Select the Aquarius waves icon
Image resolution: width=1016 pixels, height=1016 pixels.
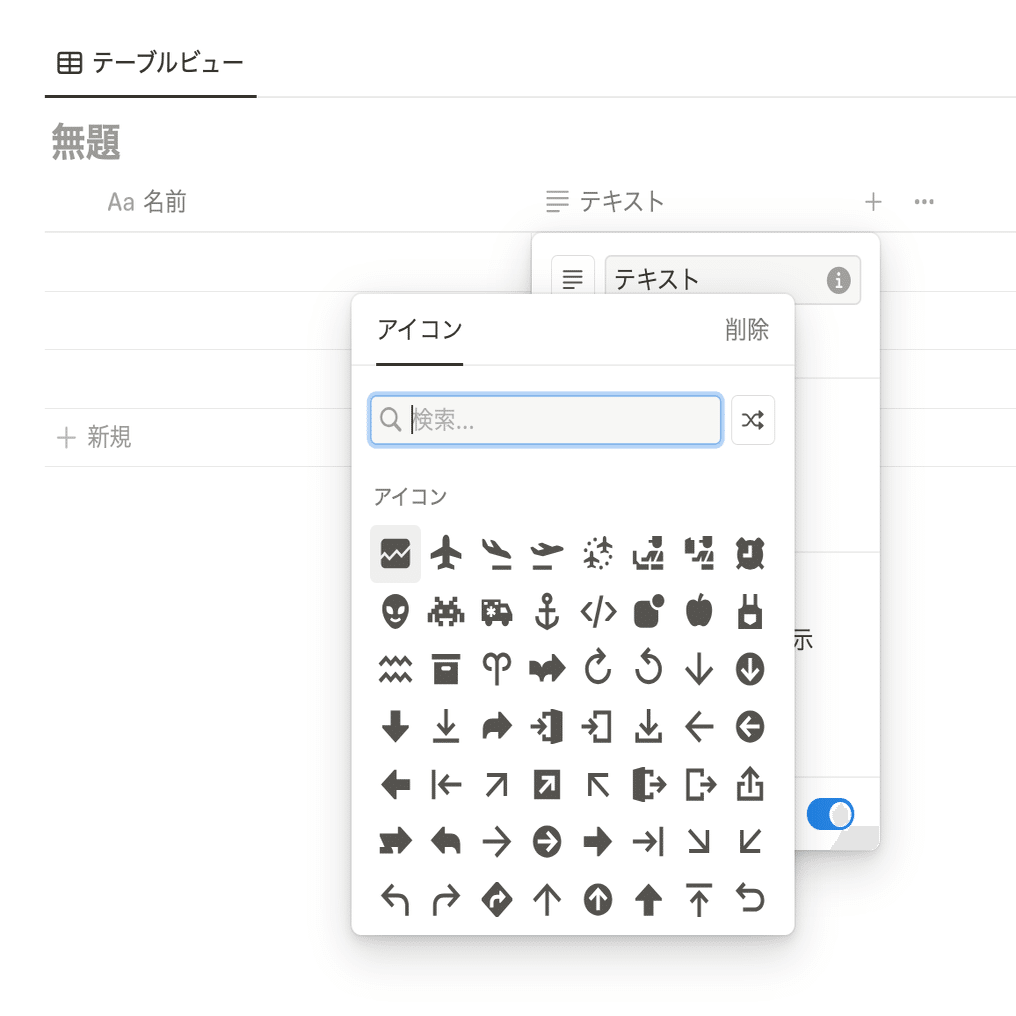coord(395,669)
